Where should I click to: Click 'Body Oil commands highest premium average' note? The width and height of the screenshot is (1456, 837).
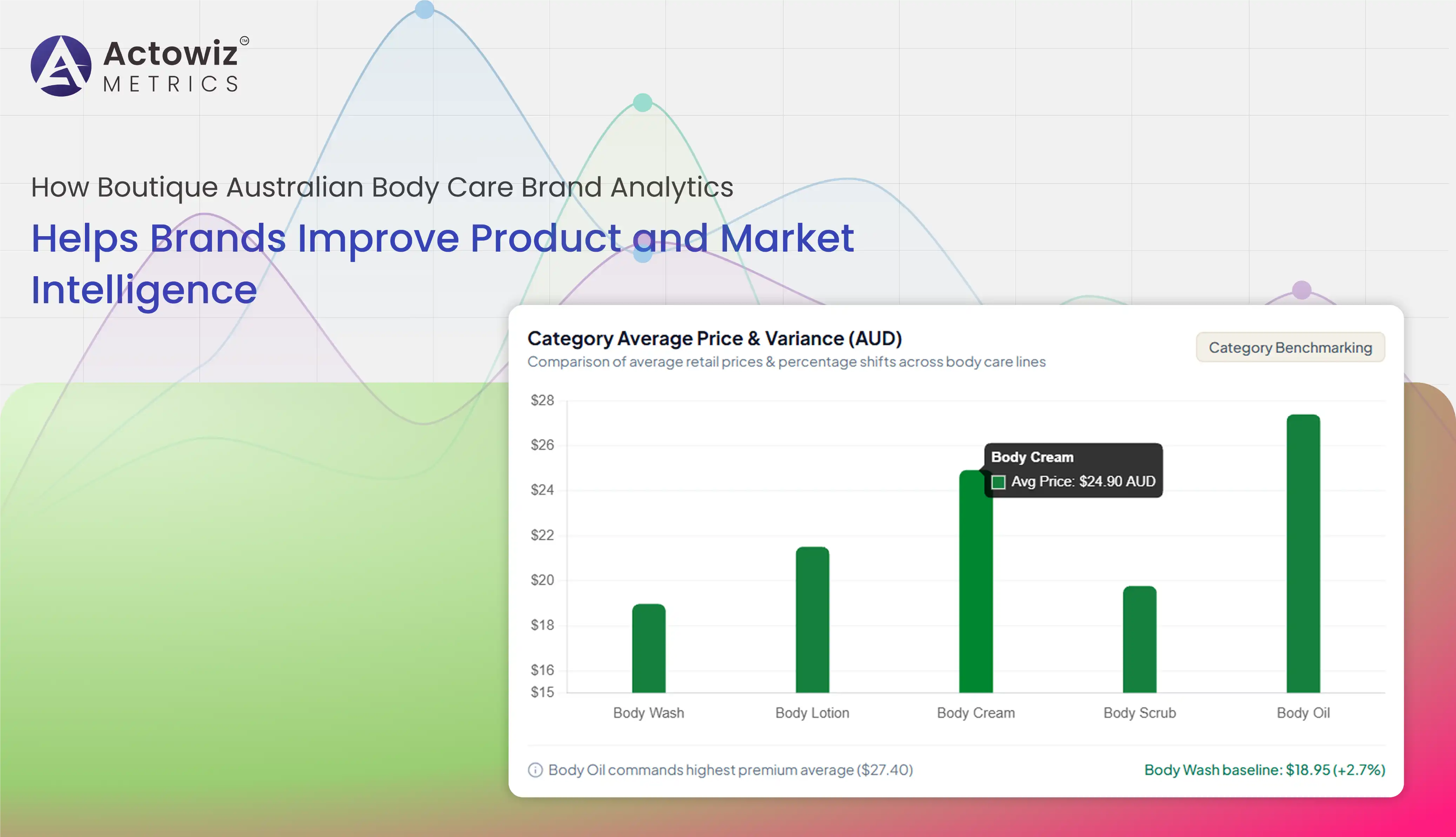(730, 770)
